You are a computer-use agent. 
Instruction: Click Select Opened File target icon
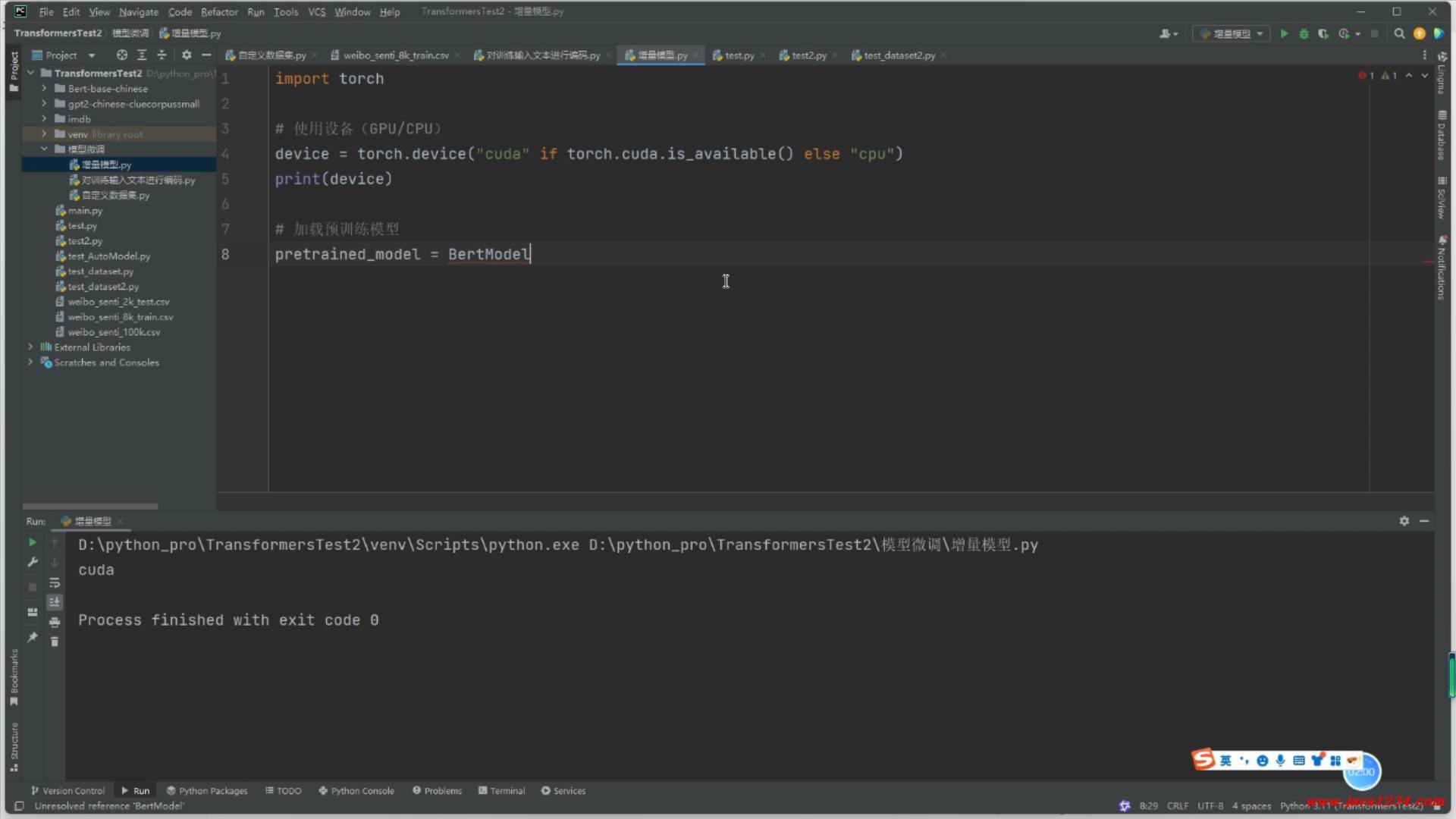tap(121, 55)
